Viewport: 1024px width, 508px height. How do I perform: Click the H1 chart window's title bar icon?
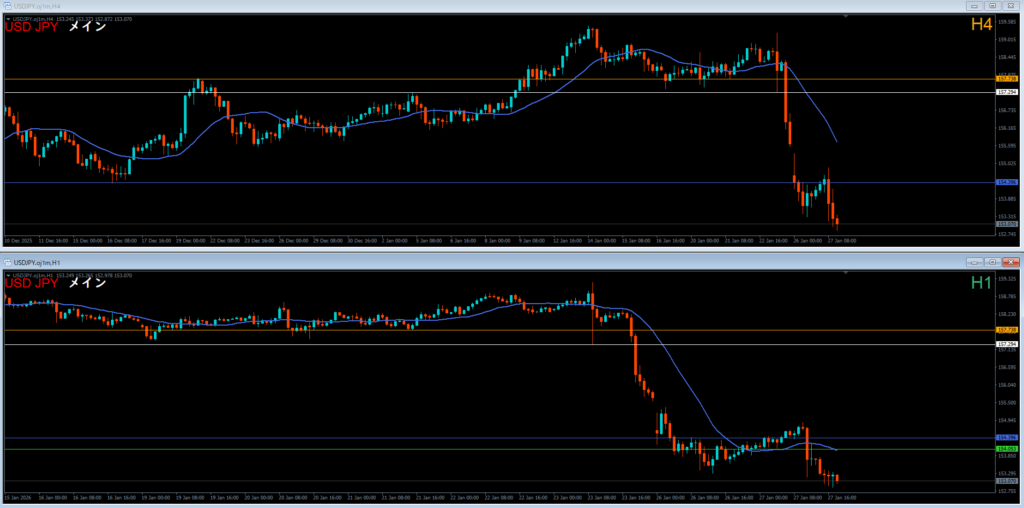[7, 261]
